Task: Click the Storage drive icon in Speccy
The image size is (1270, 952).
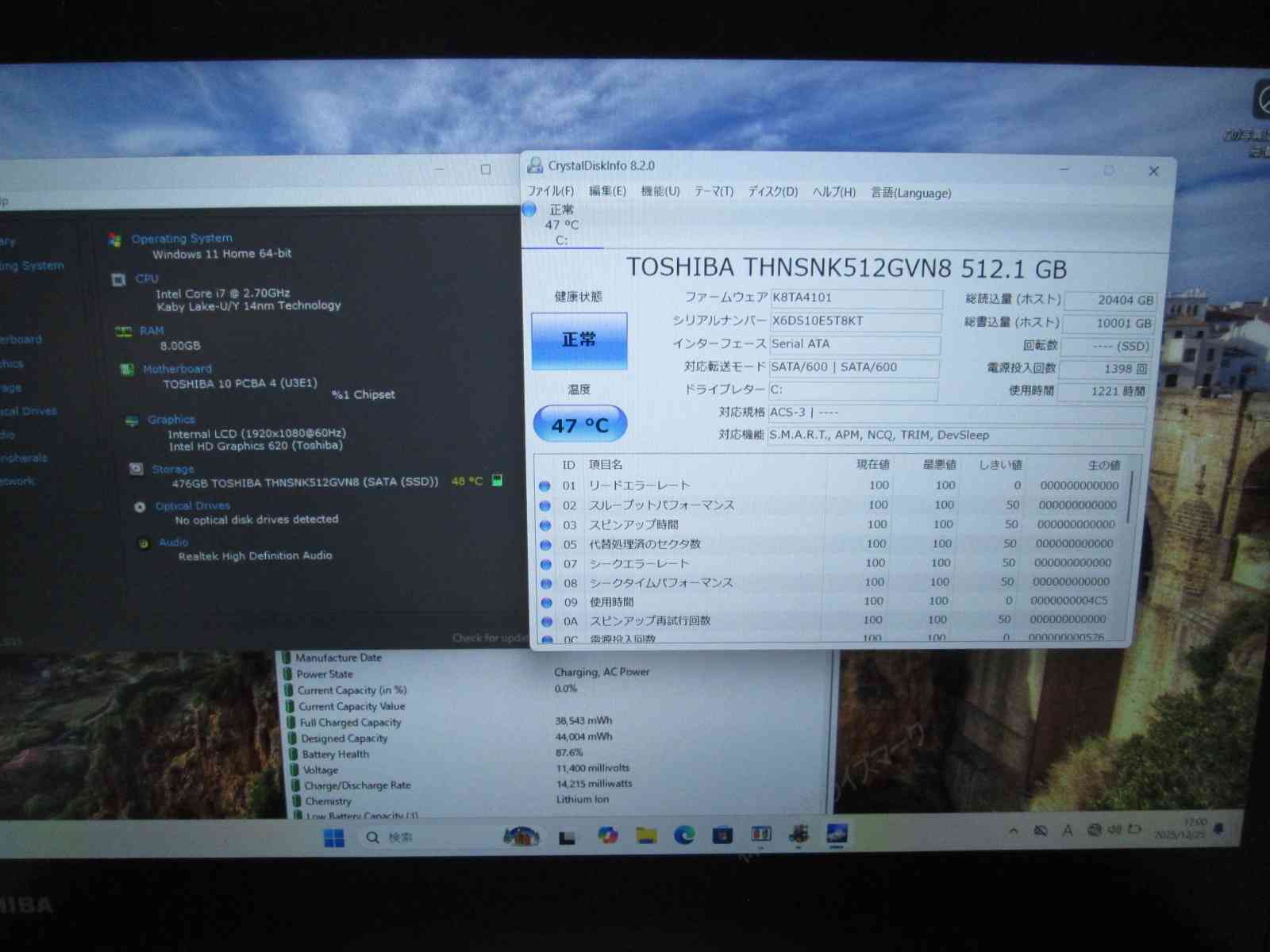Action: tap(136, 469)
